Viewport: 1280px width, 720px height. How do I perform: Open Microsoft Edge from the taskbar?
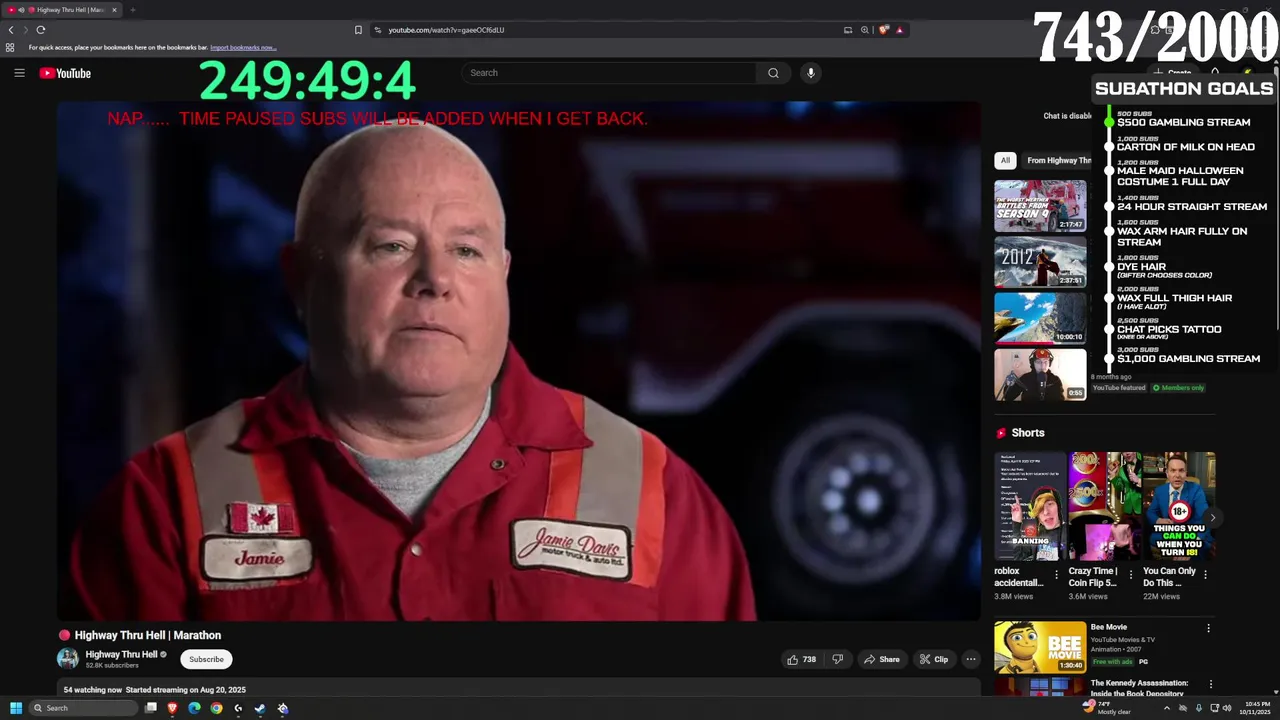[194, 708]
